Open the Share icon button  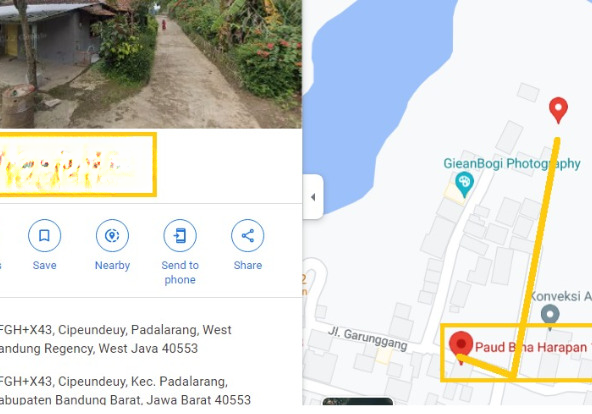[x=248, y=235]
